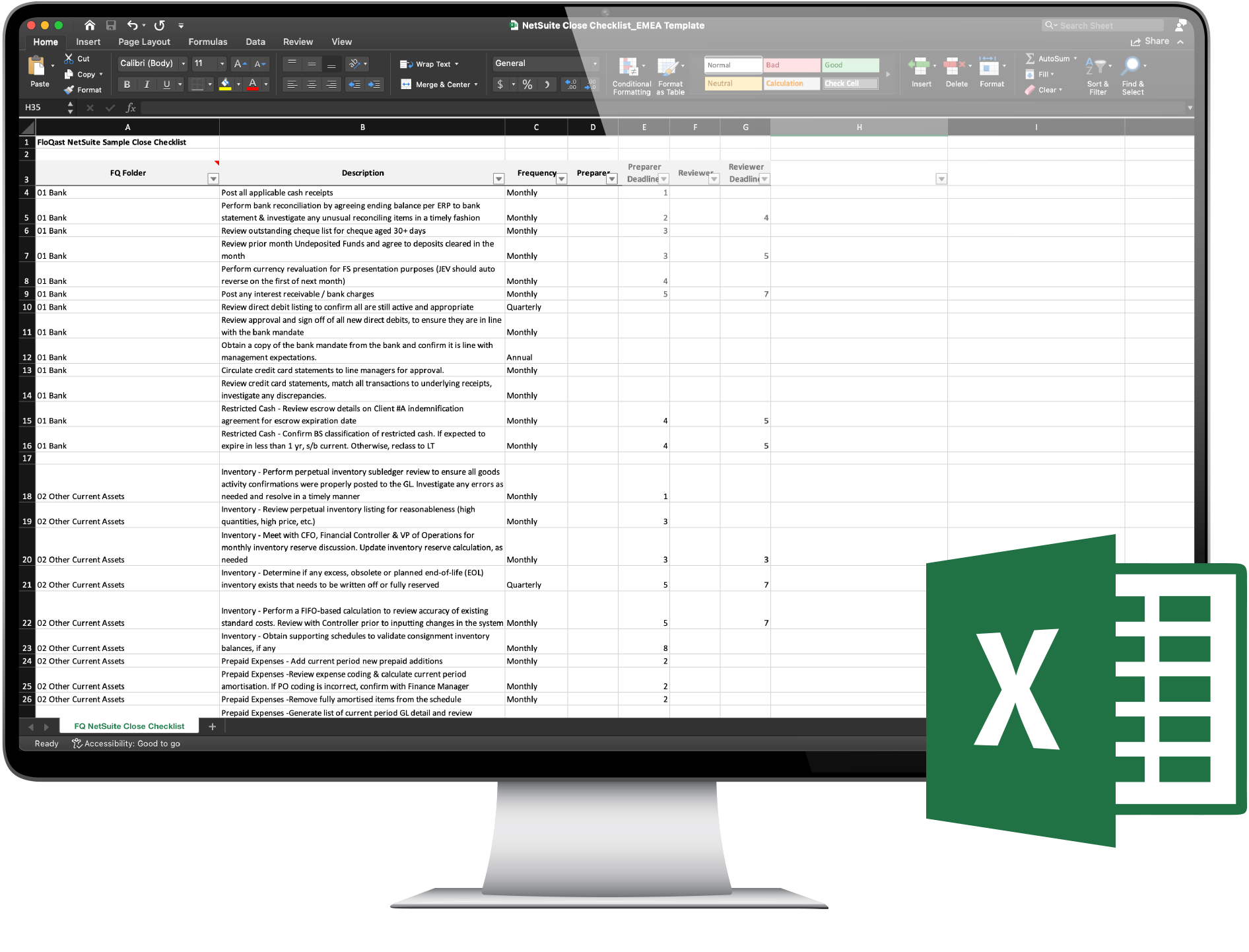
Task: Apply the Percent Style icon
Action: pyautogui.click(x=526, y=84)
